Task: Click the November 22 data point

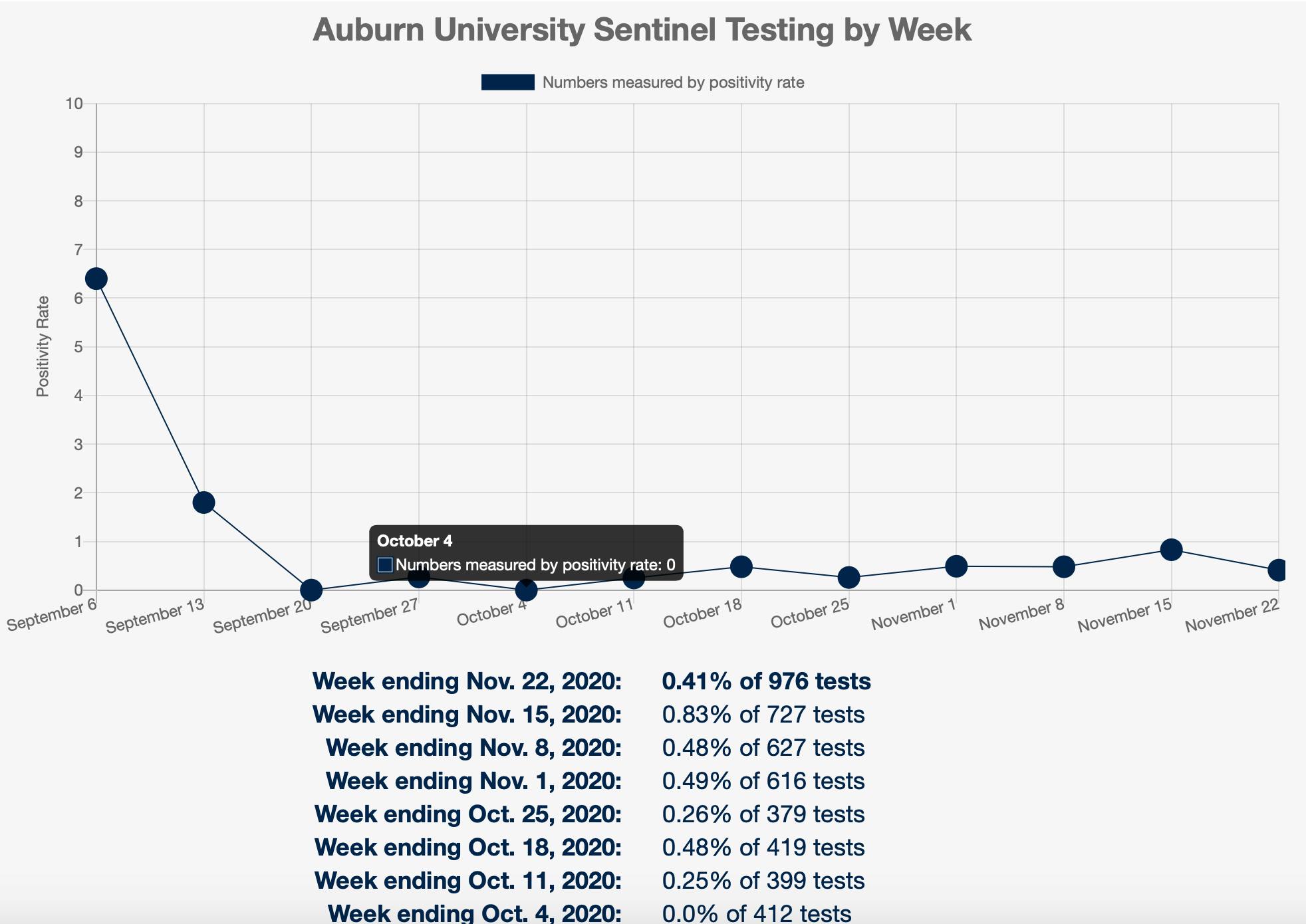Action: point(1278,570)
